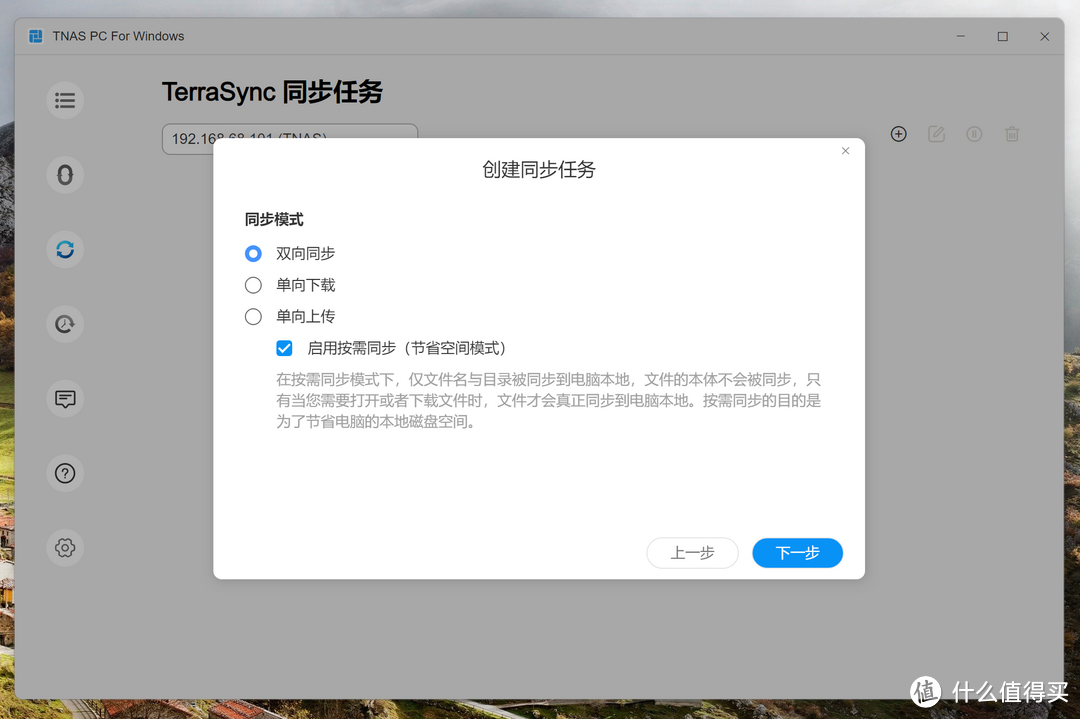Image resolution: width=1080 pixels, height=719 pixels.
Task: Click the edit sync task pencil icon
Action: [936, 134]
